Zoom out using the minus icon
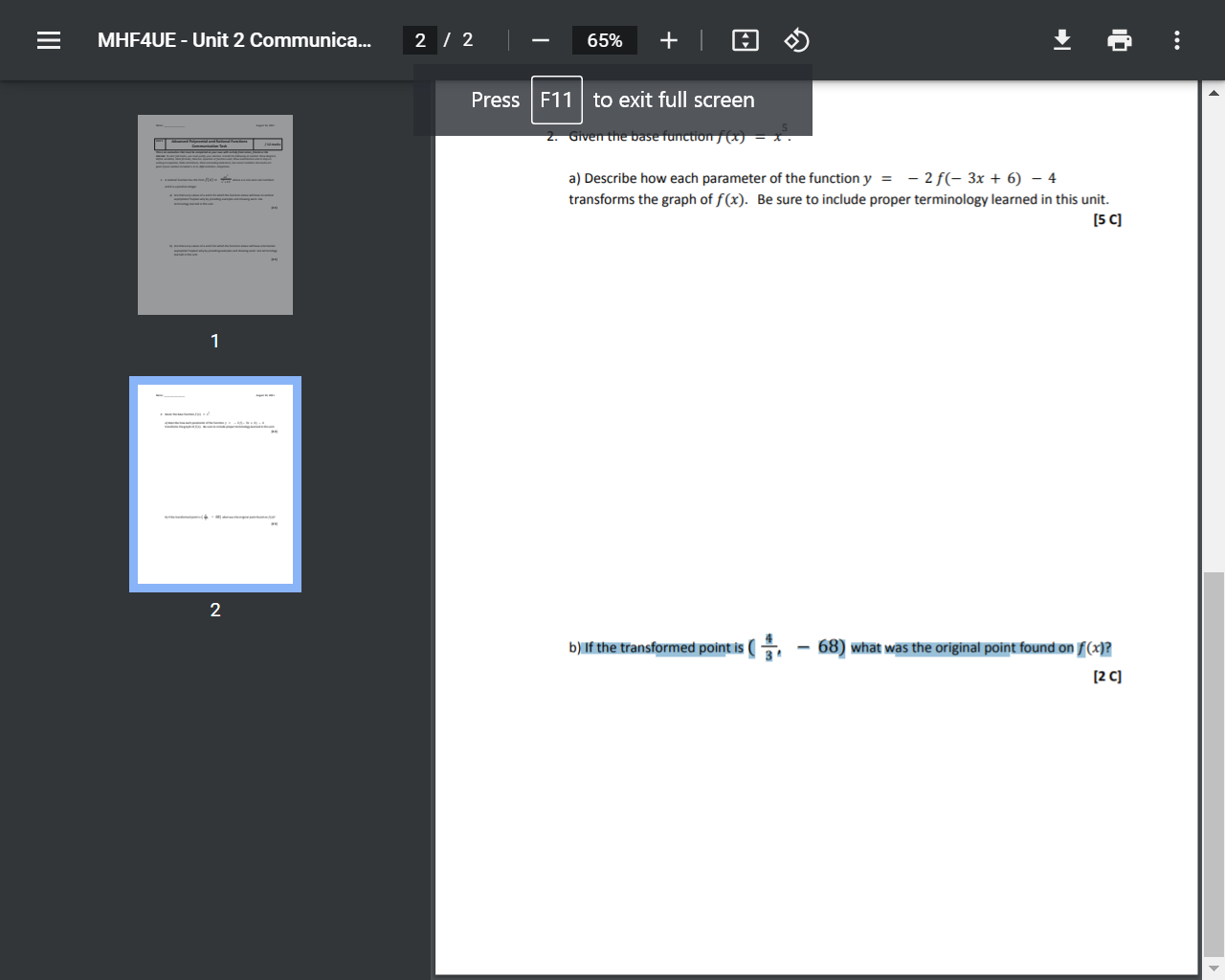 tap(540, 40)
